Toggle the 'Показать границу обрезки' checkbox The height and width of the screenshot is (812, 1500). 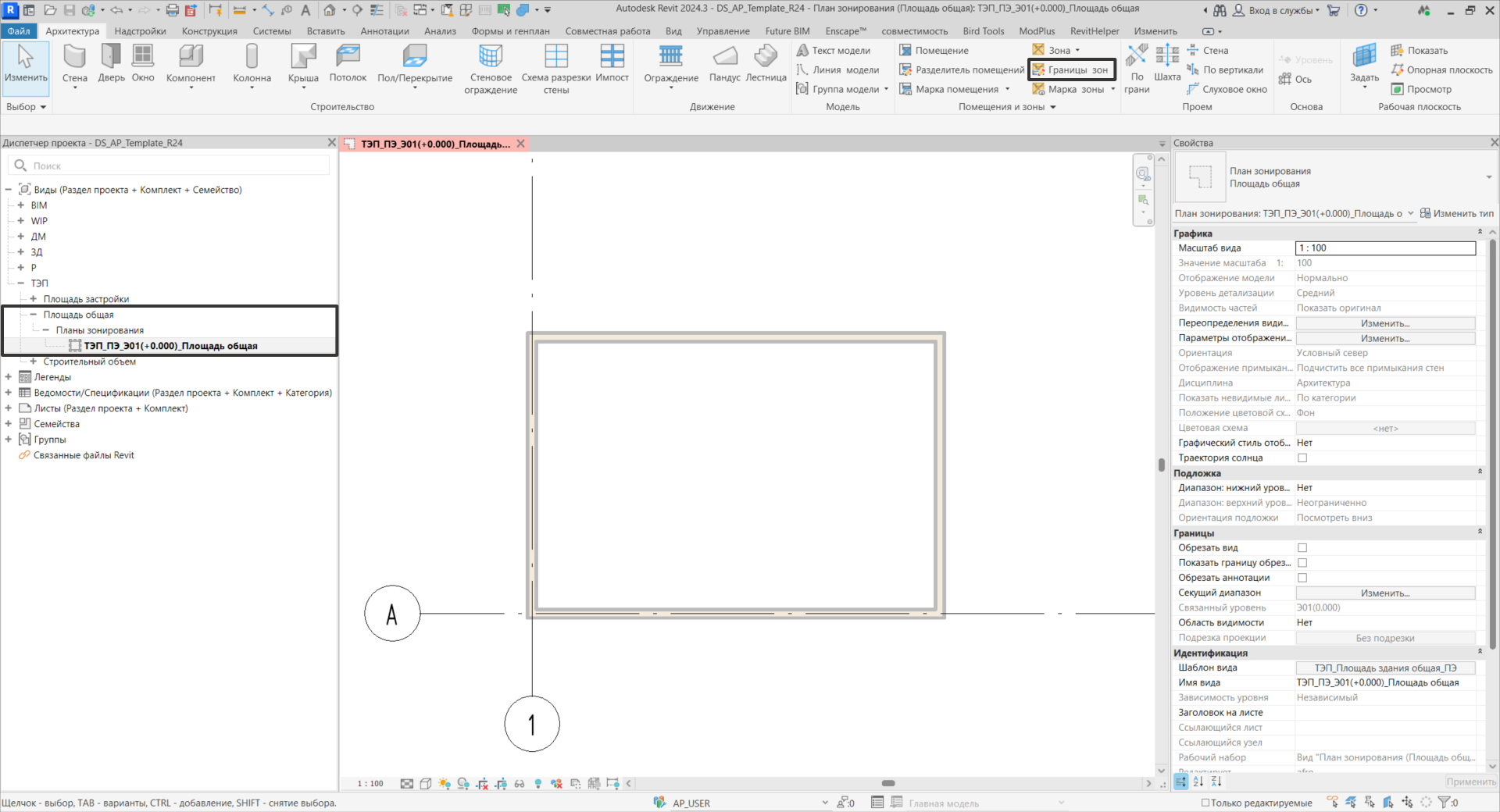1302,563
